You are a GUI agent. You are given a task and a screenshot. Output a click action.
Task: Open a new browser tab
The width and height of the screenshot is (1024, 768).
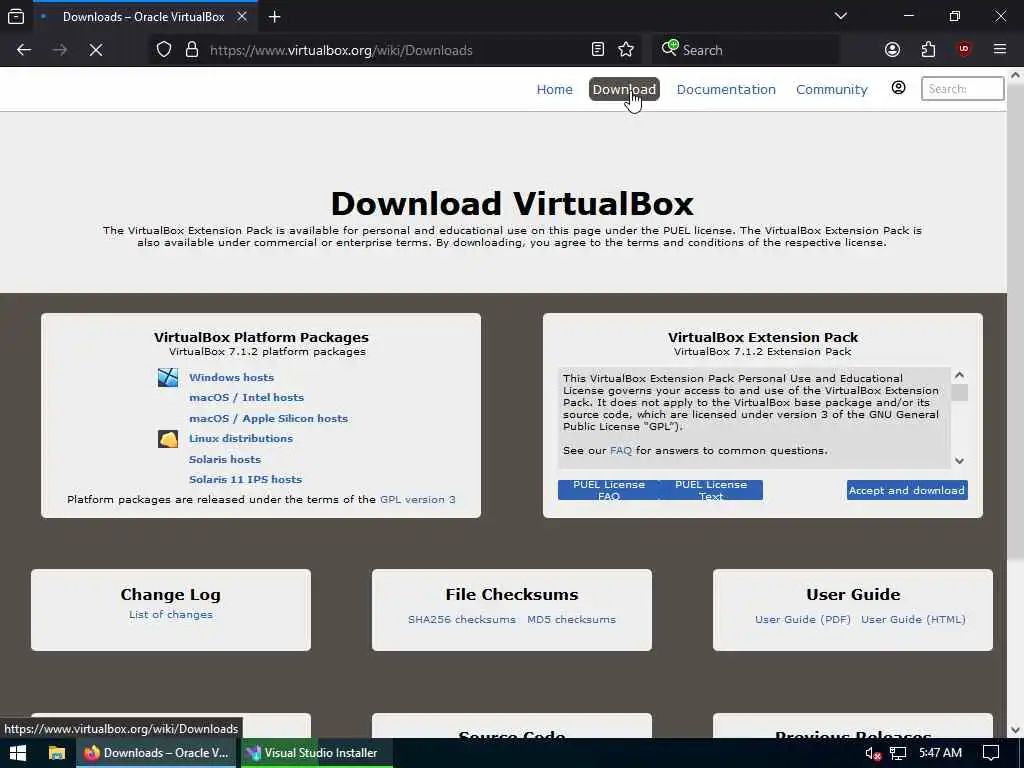coord(274,16)
